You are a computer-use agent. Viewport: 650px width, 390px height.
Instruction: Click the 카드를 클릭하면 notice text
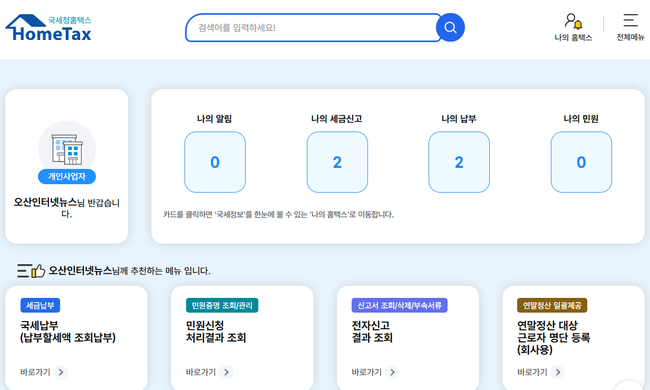(278, 214)
